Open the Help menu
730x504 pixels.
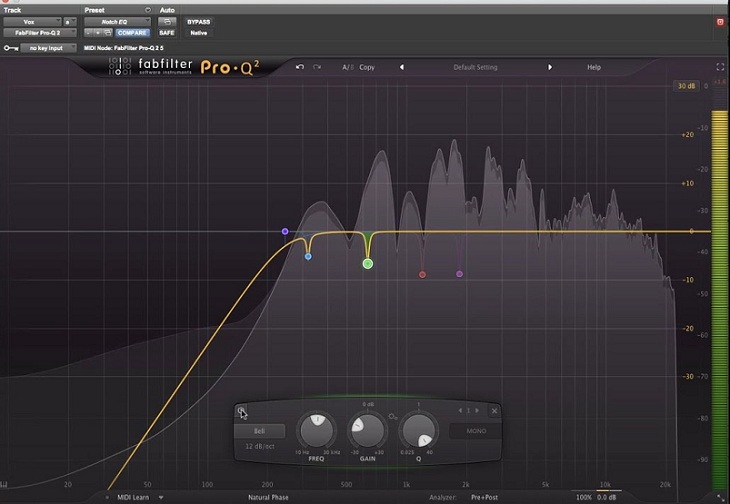coord(594,67)
